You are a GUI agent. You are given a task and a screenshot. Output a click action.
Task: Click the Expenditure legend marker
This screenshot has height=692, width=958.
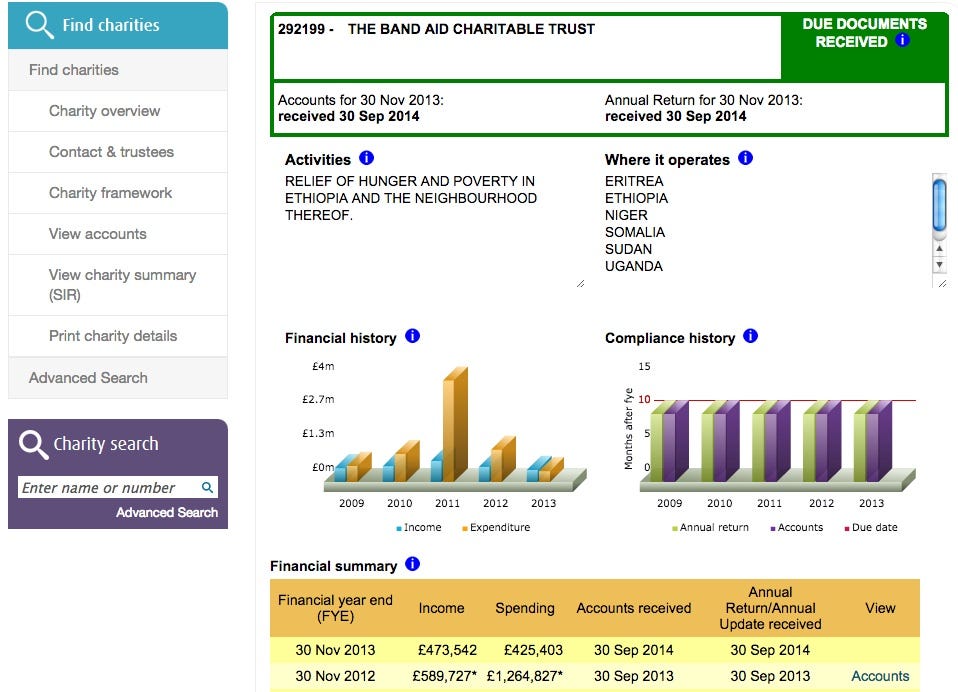pos(465,528)
